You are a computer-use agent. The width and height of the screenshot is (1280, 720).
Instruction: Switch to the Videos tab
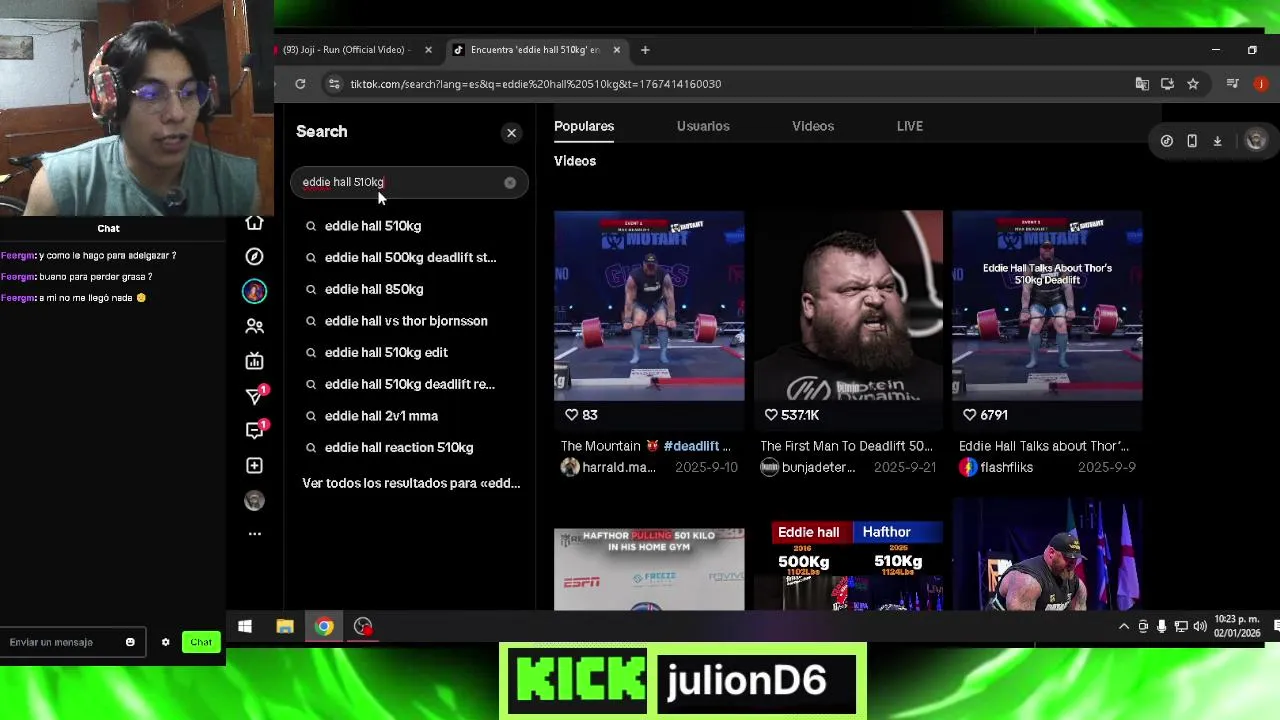pos(813,126)
